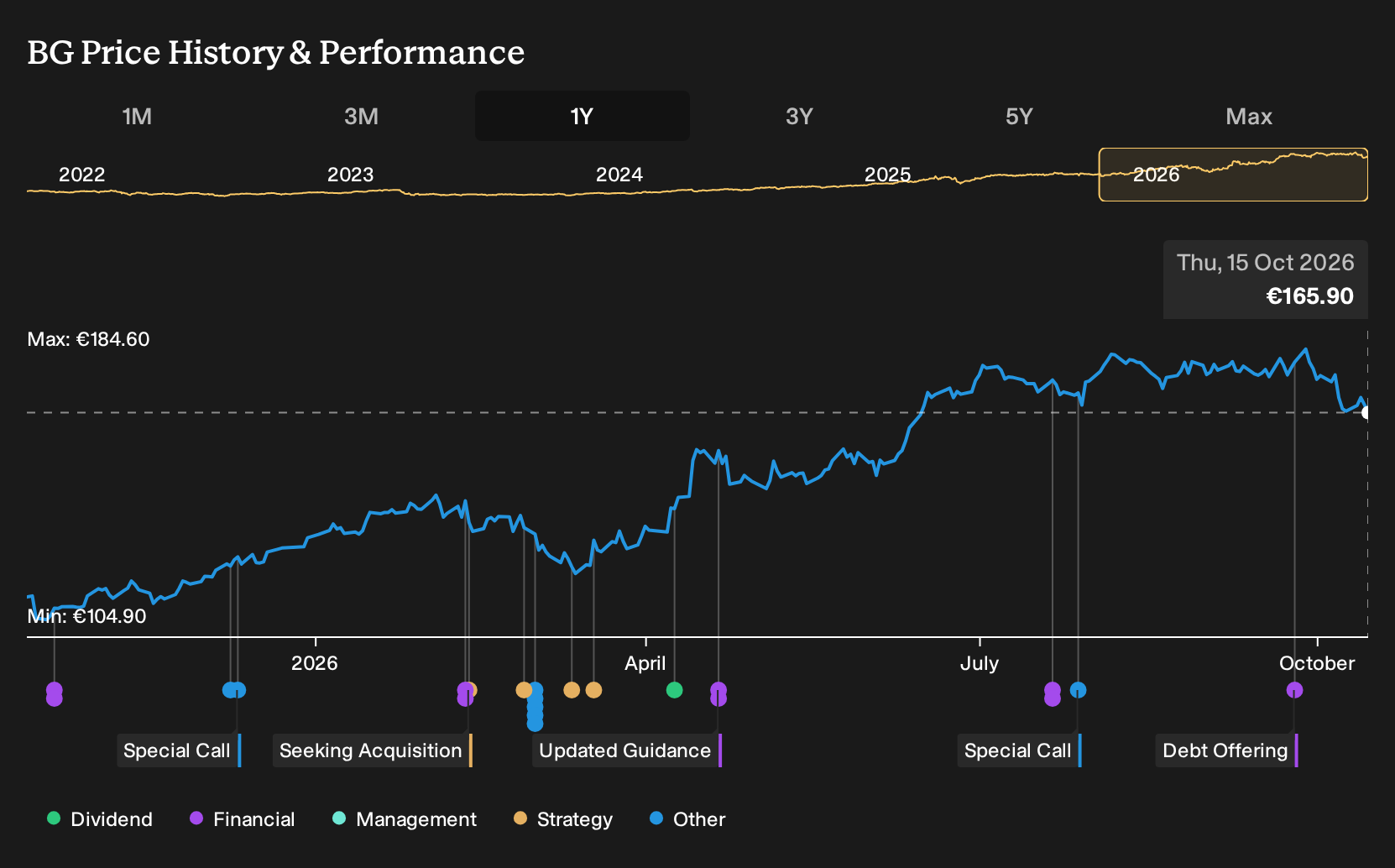
Task: Click the highlighted 2026 range selector window
Action: point(1233,175)
